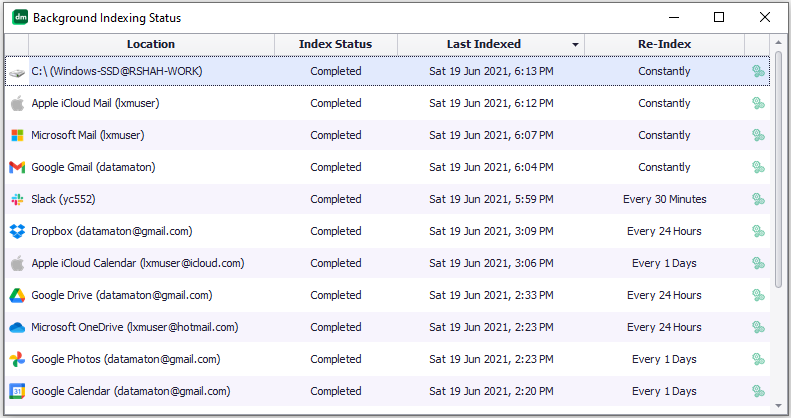Click the re-index gear icon for Dropbox row

758,231
